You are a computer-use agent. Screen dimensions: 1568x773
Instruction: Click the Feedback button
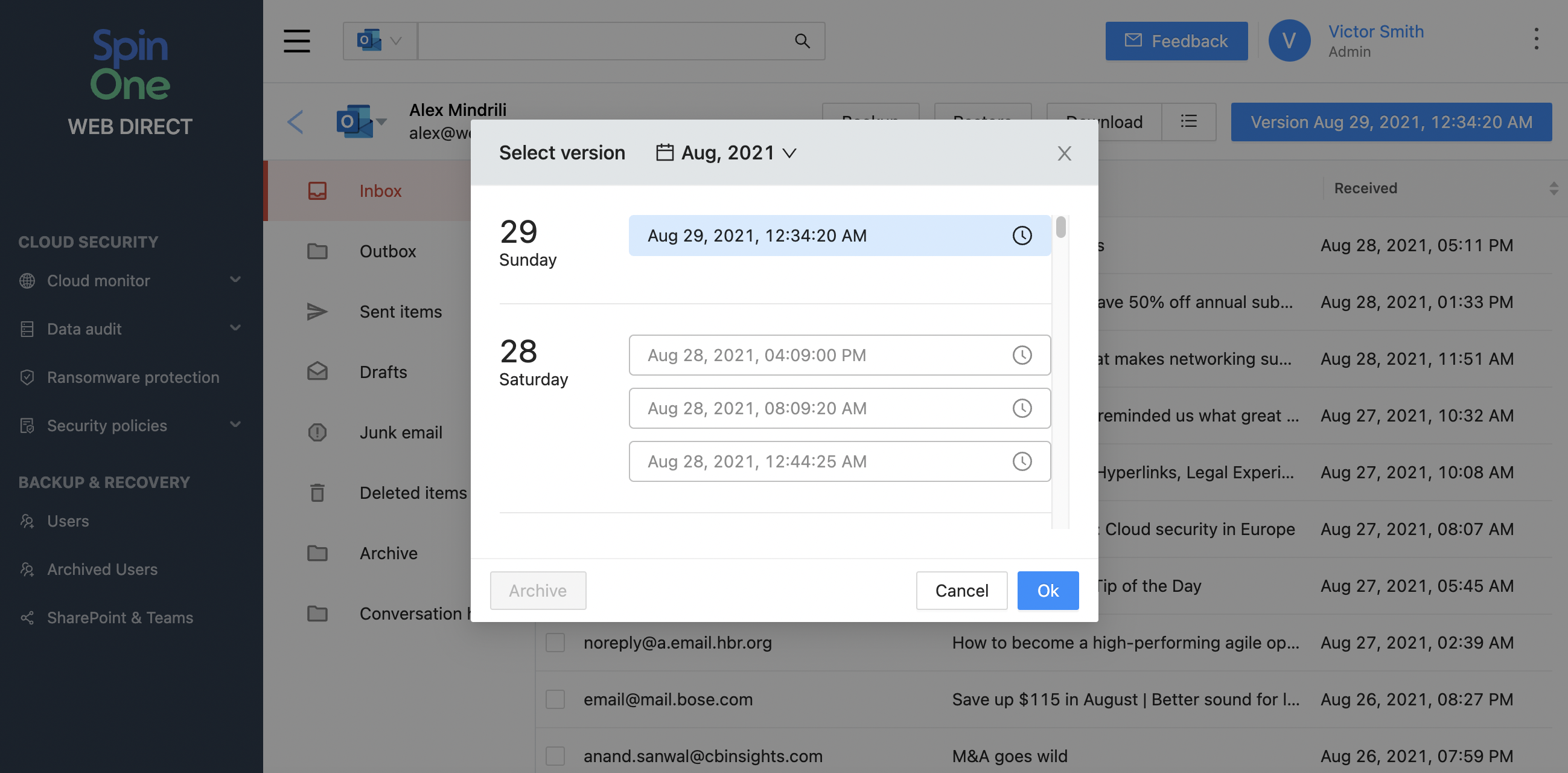pos(1177,41)
